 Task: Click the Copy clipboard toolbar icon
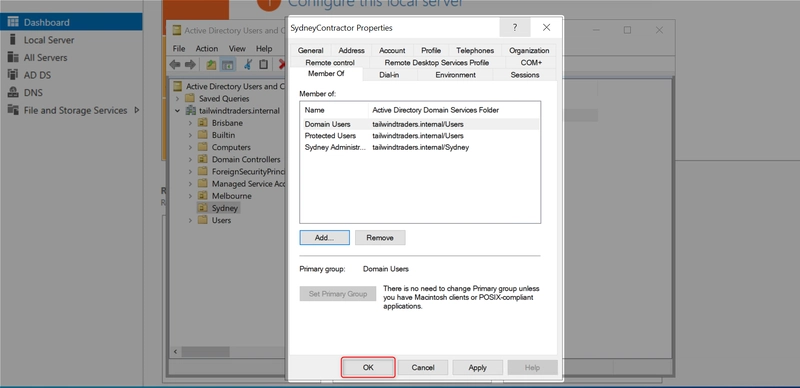point(263,64)
